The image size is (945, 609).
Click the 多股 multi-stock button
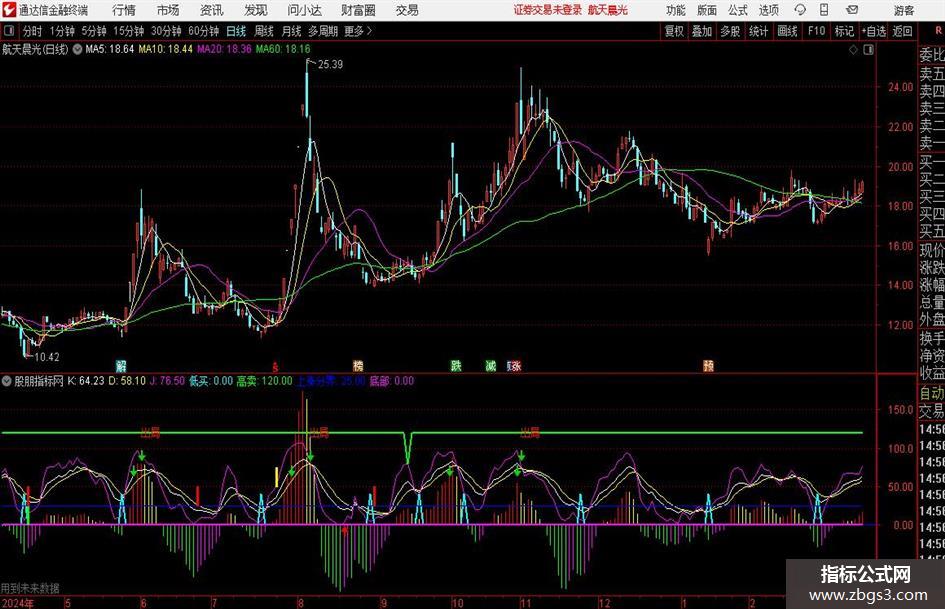tap(730, 31)
